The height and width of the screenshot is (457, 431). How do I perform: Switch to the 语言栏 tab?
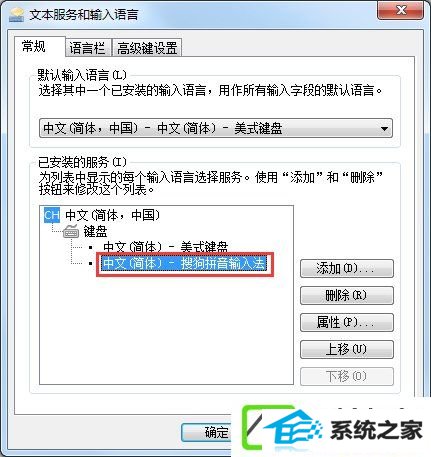click(88, 48)
